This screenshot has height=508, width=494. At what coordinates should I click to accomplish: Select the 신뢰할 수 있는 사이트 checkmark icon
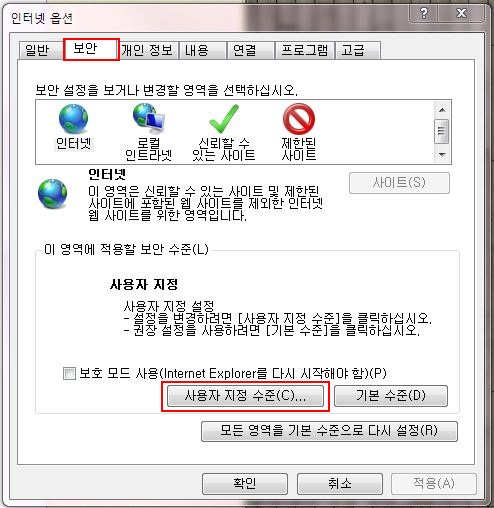pos(224,118)
